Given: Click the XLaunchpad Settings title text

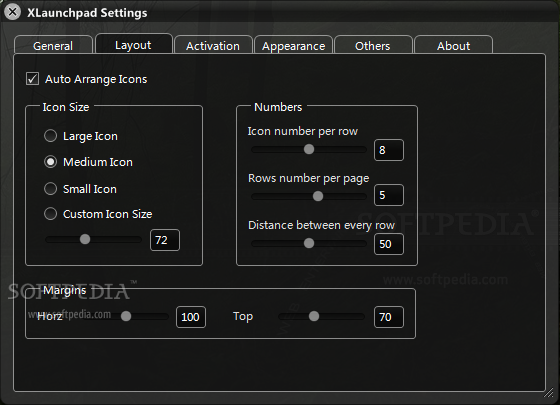Looking at the screenshot, I should [x=87, y=13].
